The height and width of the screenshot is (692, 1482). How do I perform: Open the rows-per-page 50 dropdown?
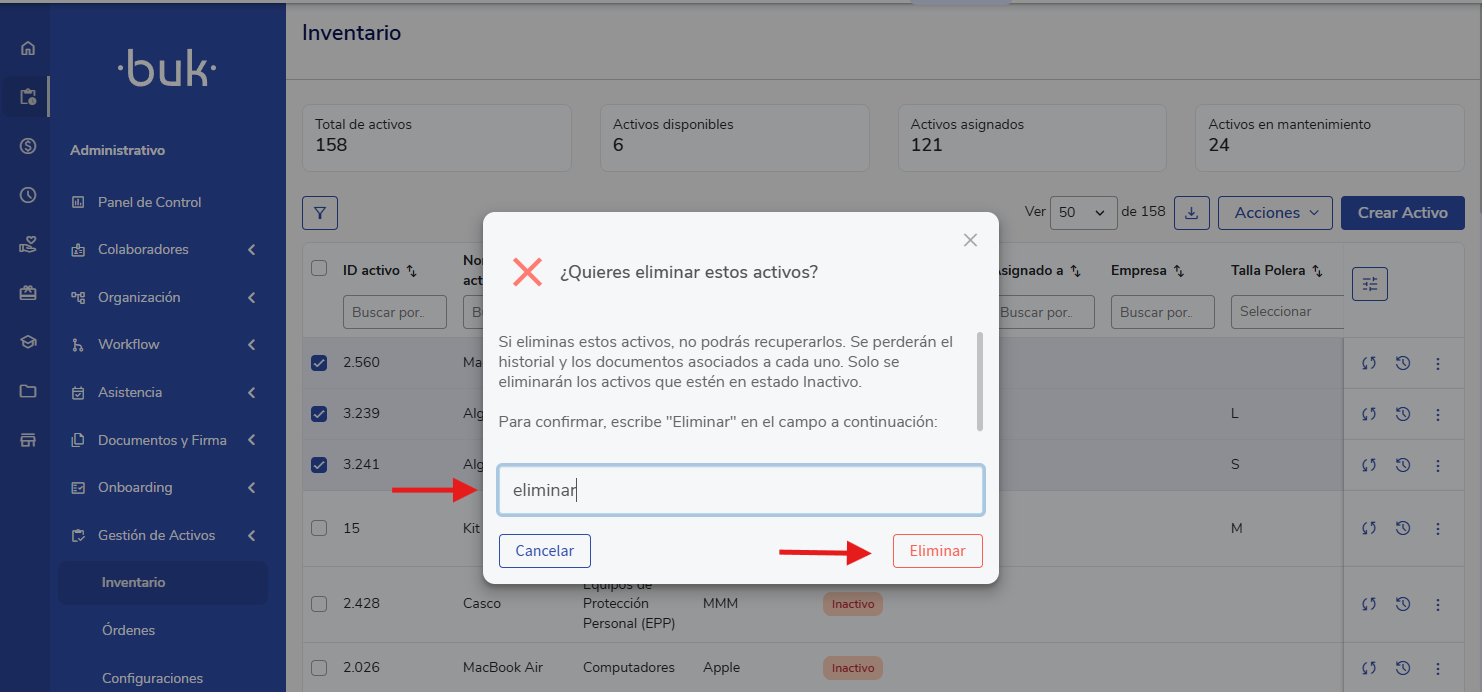pyautogui.click(x=1084, y=213)
